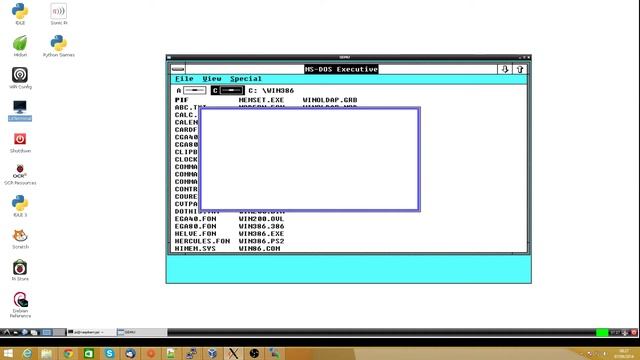Open Thunderbird from Windows taskbar
This screenshot has height=360, width=640.
click(x=130, y=353)
